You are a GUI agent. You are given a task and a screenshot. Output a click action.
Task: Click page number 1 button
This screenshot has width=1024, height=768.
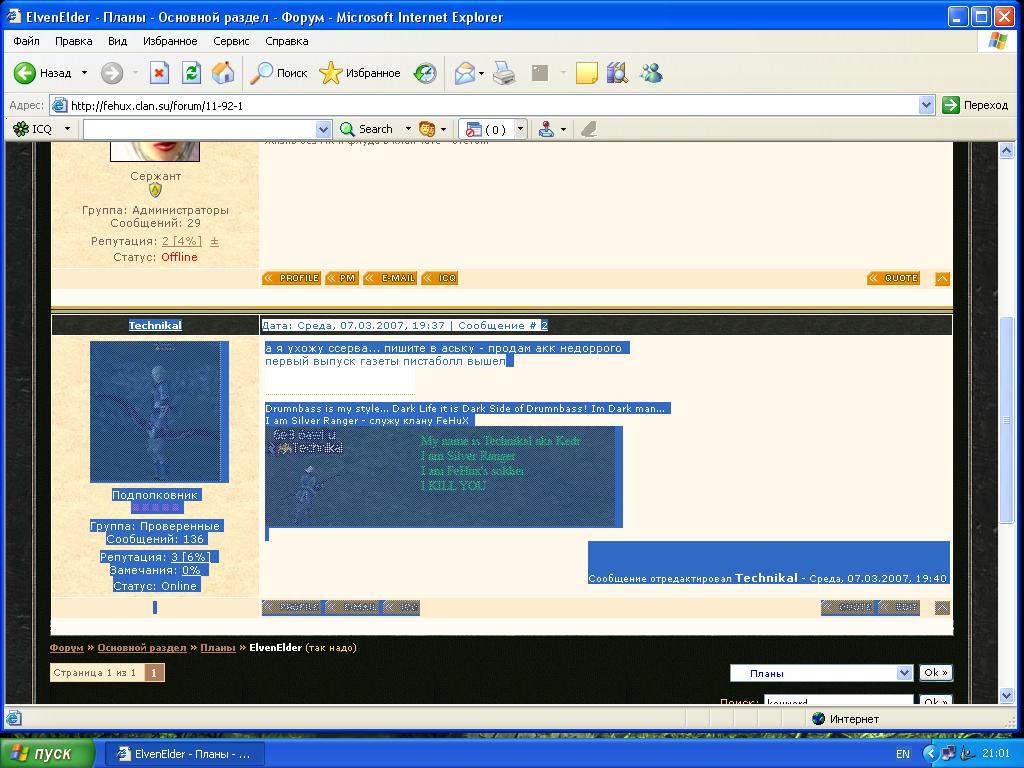pyautogui.click(x=154, y=673)
